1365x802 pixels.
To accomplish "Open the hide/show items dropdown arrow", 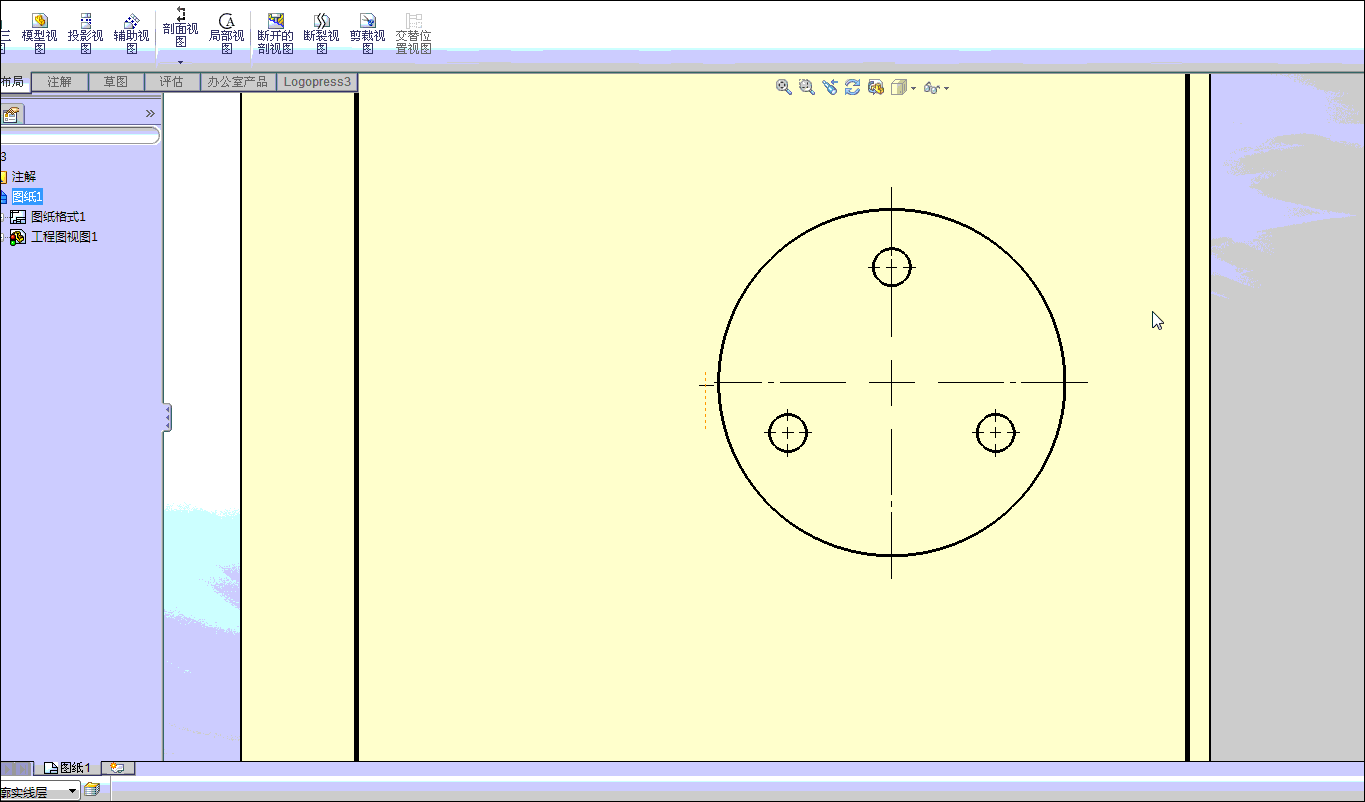I will click(x=946, y=89).
